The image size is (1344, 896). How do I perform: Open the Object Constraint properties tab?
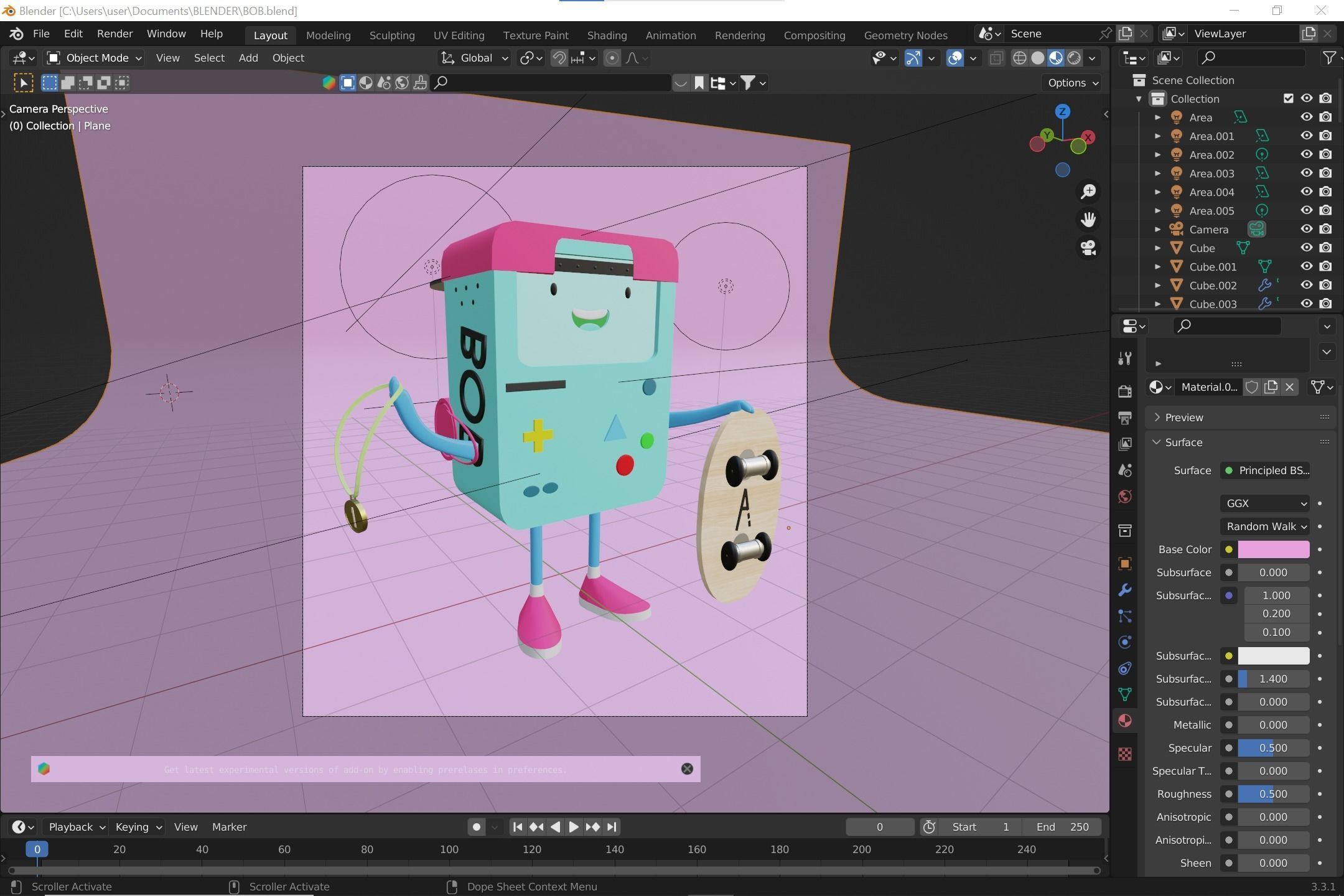pos(1124,668)
